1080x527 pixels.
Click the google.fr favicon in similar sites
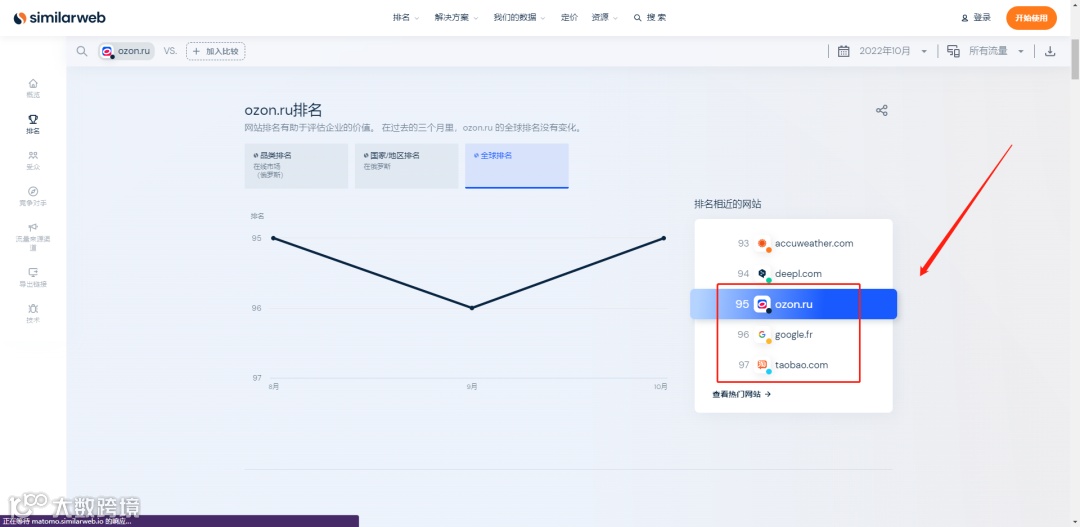click(x=763, y=335)
